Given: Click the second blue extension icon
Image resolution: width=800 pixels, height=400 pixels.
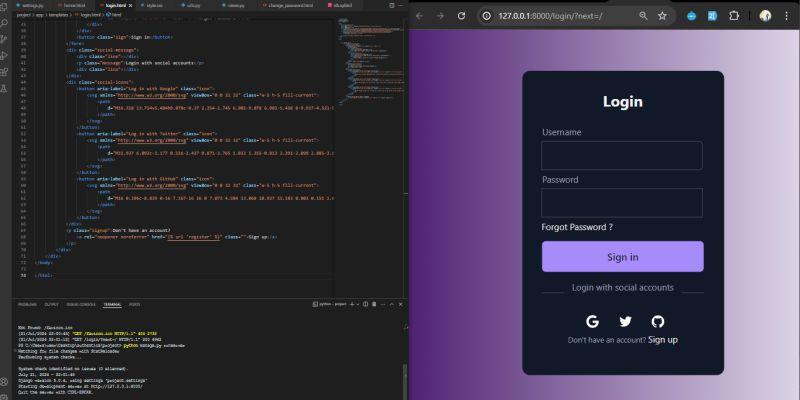Looking at the screenshot, I should pos(712,16).
